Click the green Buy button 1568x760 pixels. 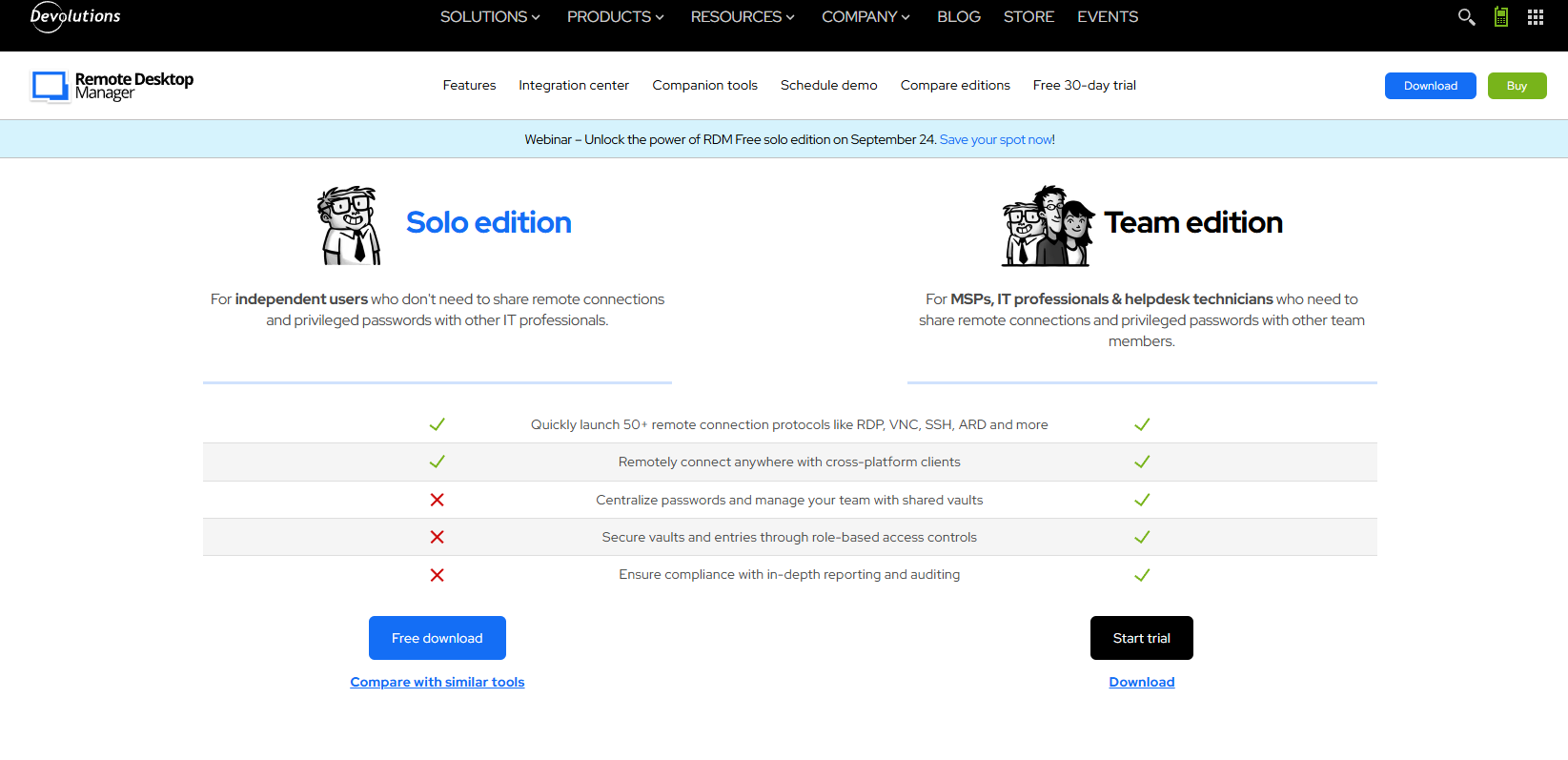[x=1517, y=86]
